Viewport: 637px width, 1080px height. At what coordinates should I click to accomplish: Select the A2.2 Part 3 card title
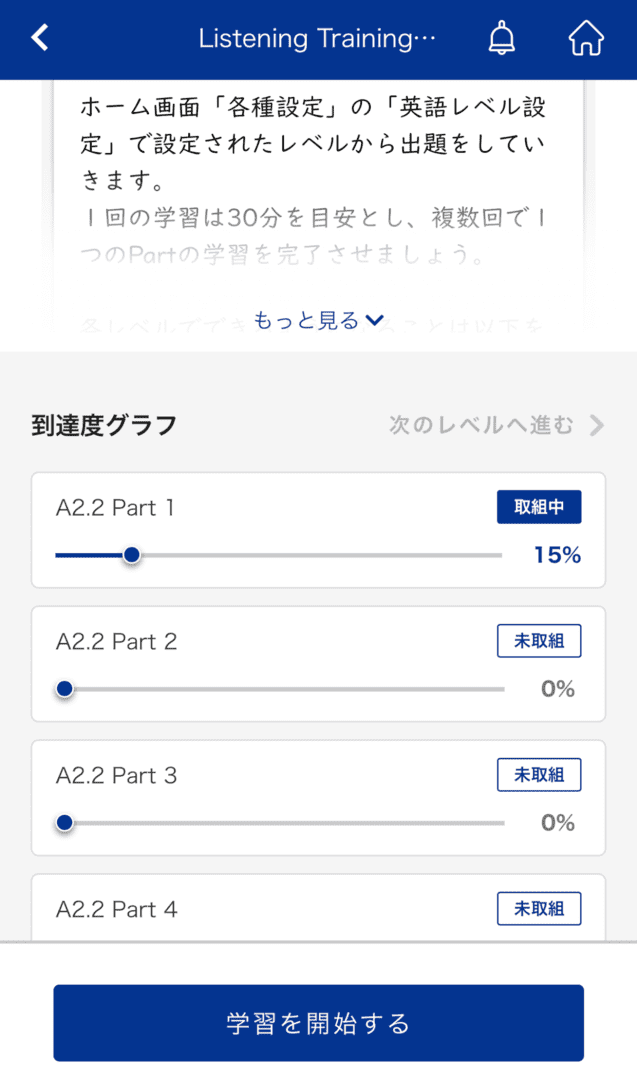[116, 776]
